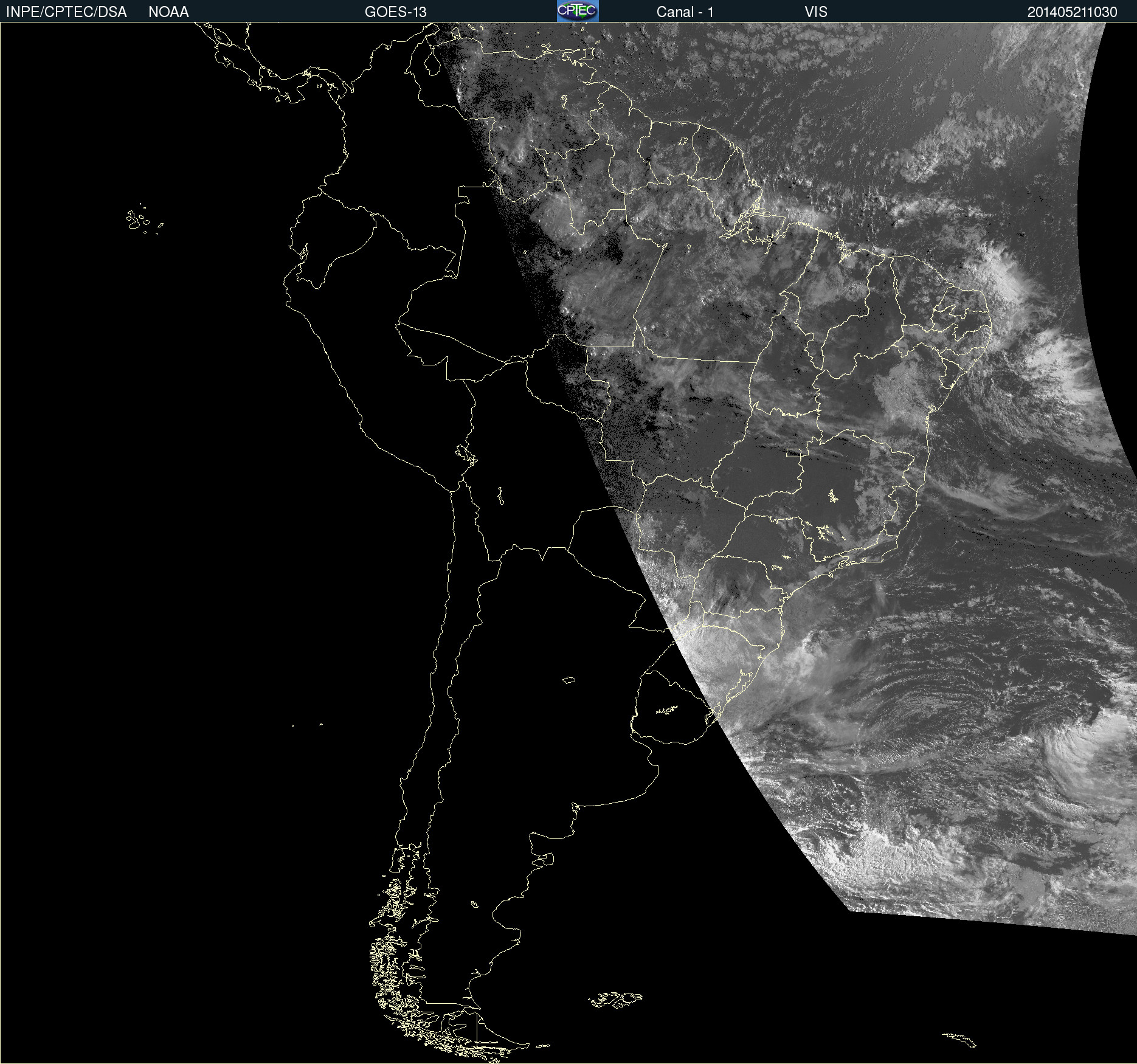Screen dimensions: 1137x1064
Task: Click the Canal - 1 label
Action: pyautogui.click(x=685, y=12)
